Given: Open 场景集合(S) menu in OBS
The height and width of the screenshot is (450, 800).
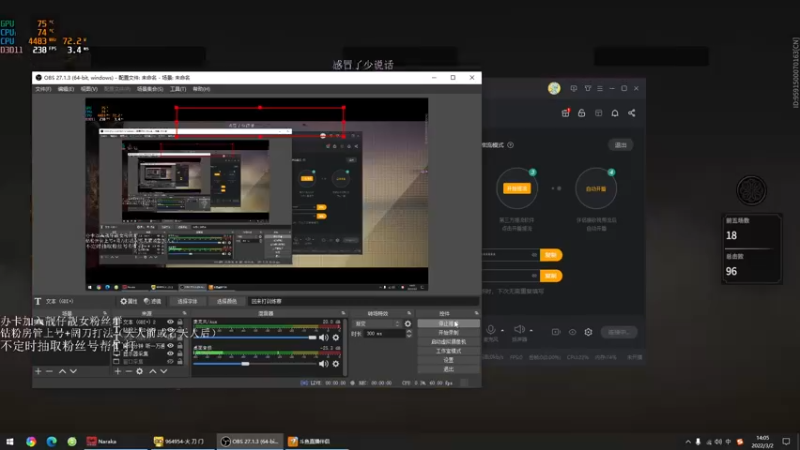Looking at the screenshot, I should coord(149,89).
